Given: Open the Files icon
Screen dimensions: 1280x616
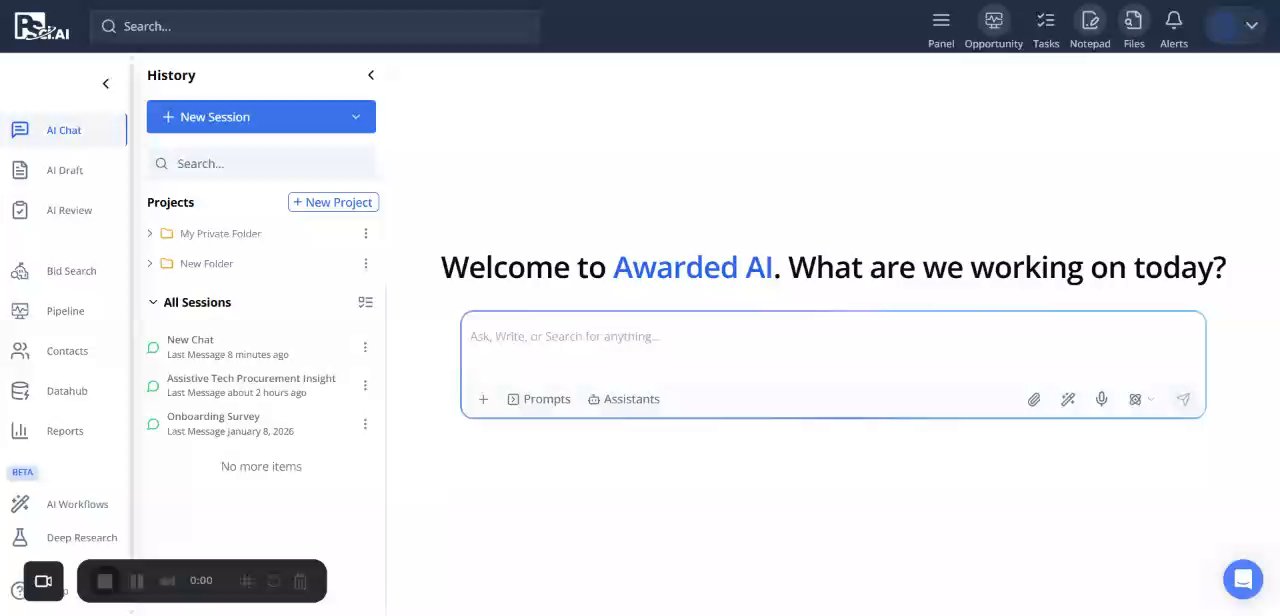Looking at the screenshot, I should click(1134, 20).
